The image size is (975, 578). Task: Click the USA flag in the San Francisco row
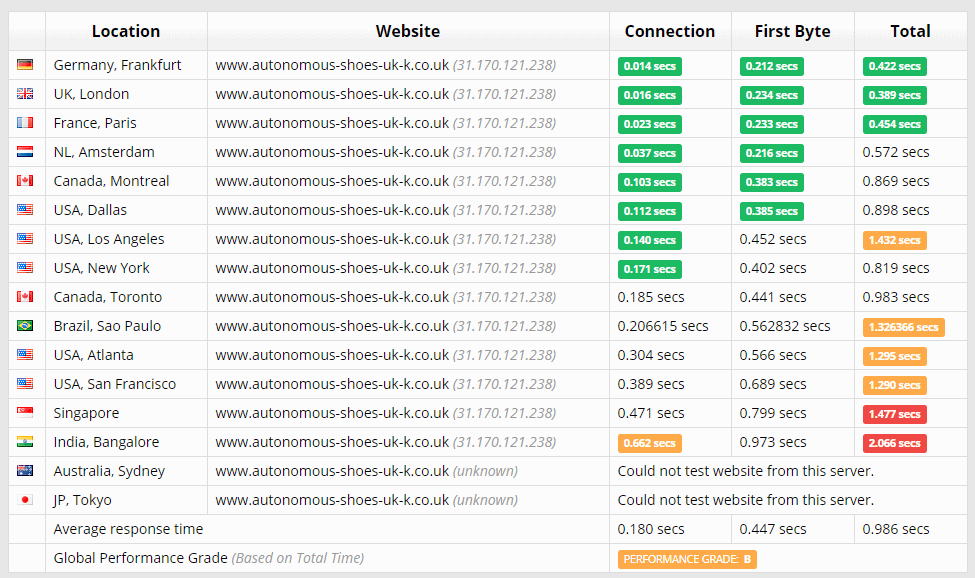25,383
